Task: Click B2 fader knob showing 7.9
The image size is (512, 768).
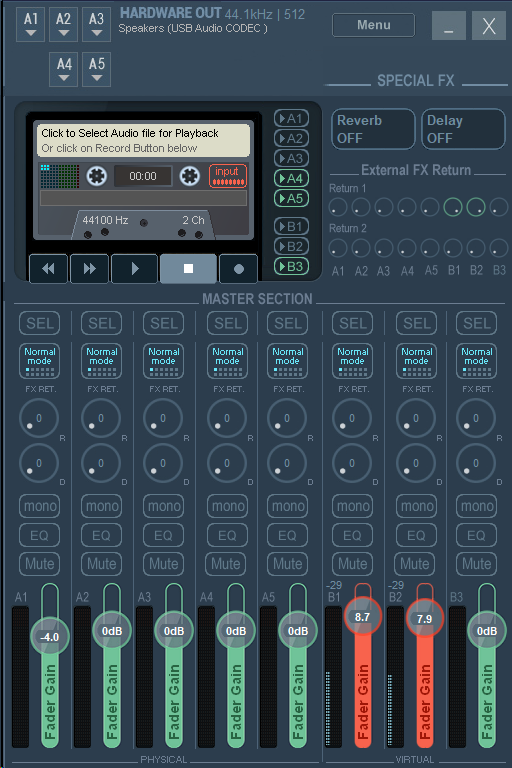Action: pyautogui.click(x=424, y=619)
